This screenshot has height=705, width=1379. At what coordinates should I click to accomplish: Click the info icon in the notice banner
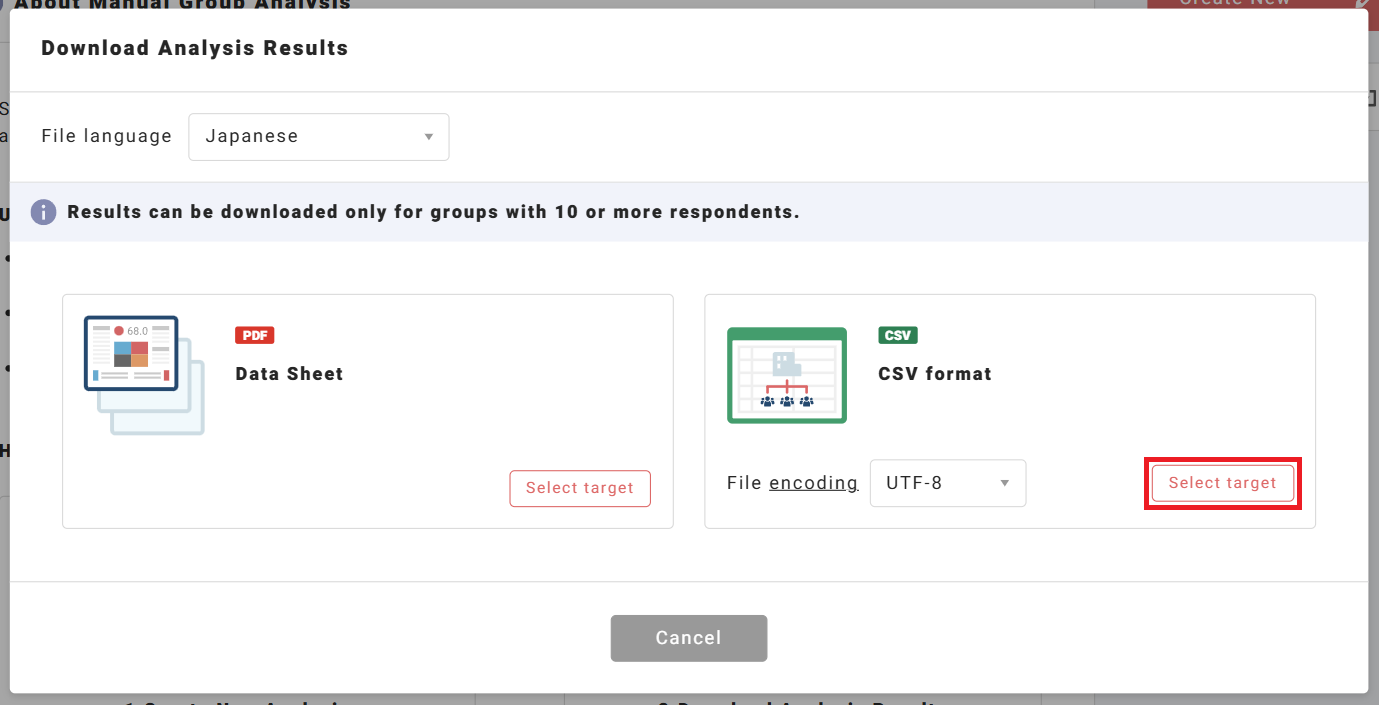point(43,212)
